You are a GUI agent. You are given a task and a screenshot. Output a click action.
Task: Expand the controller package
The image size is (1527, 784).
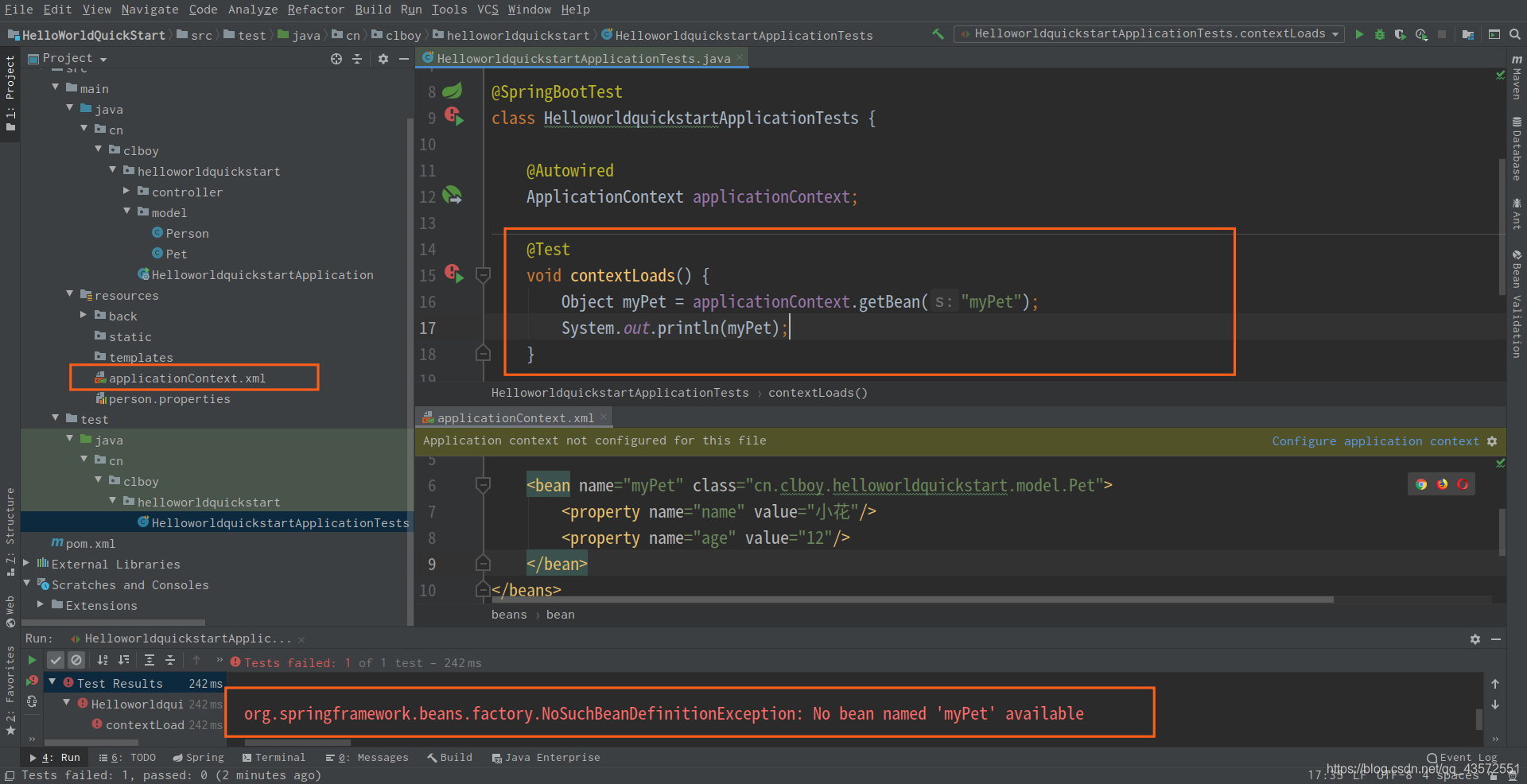pyautogui.click(x=126, y=191)
